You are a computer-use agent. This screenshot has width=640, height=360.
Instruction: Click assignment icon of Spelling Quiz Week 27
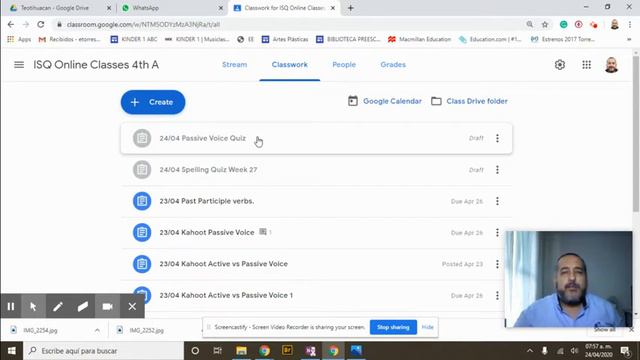click(142, 170)
